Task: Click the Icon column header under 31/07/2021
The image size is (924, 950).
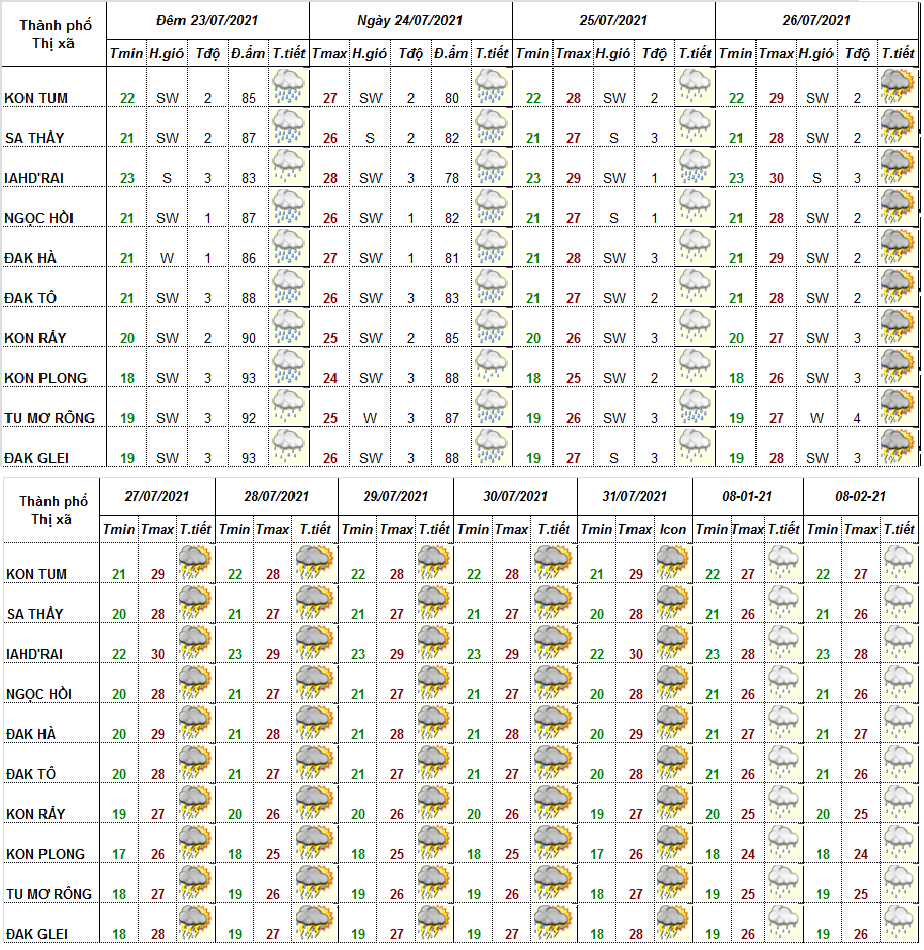Action: (673, 529)
